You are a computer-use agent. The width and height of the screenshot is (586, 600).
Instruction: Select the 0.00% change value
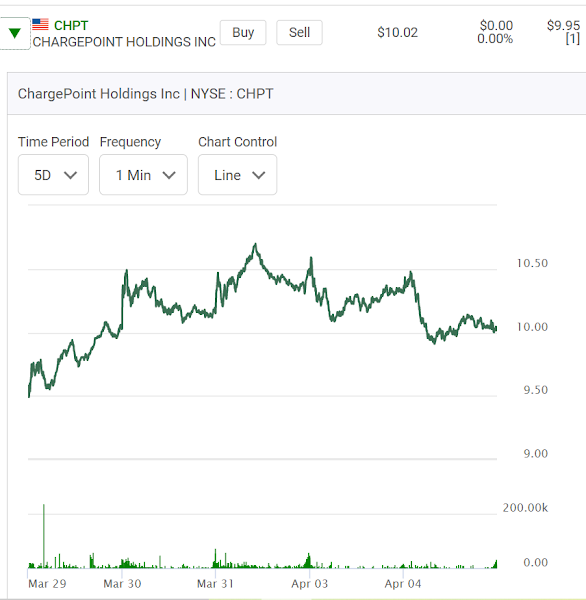tap(495, 39)
